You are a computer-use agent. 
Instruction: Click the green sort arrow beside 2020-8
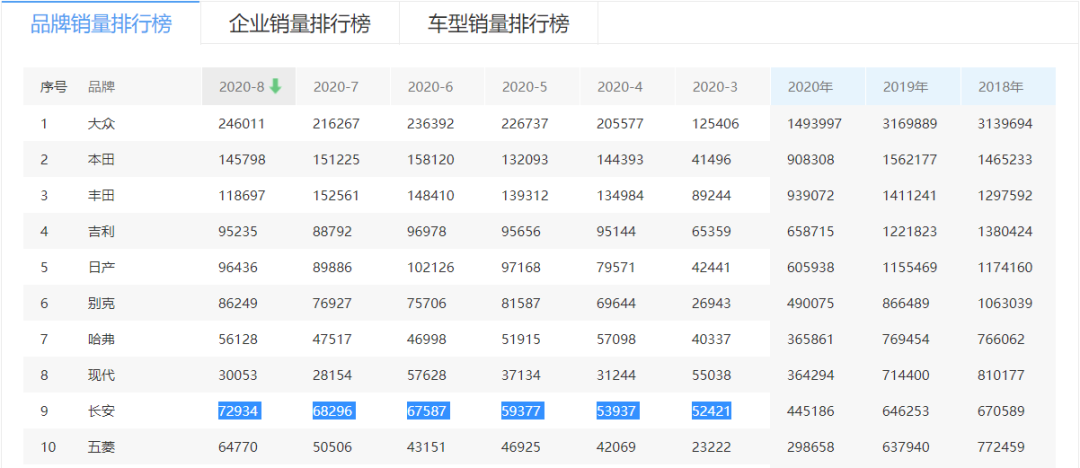276,87
